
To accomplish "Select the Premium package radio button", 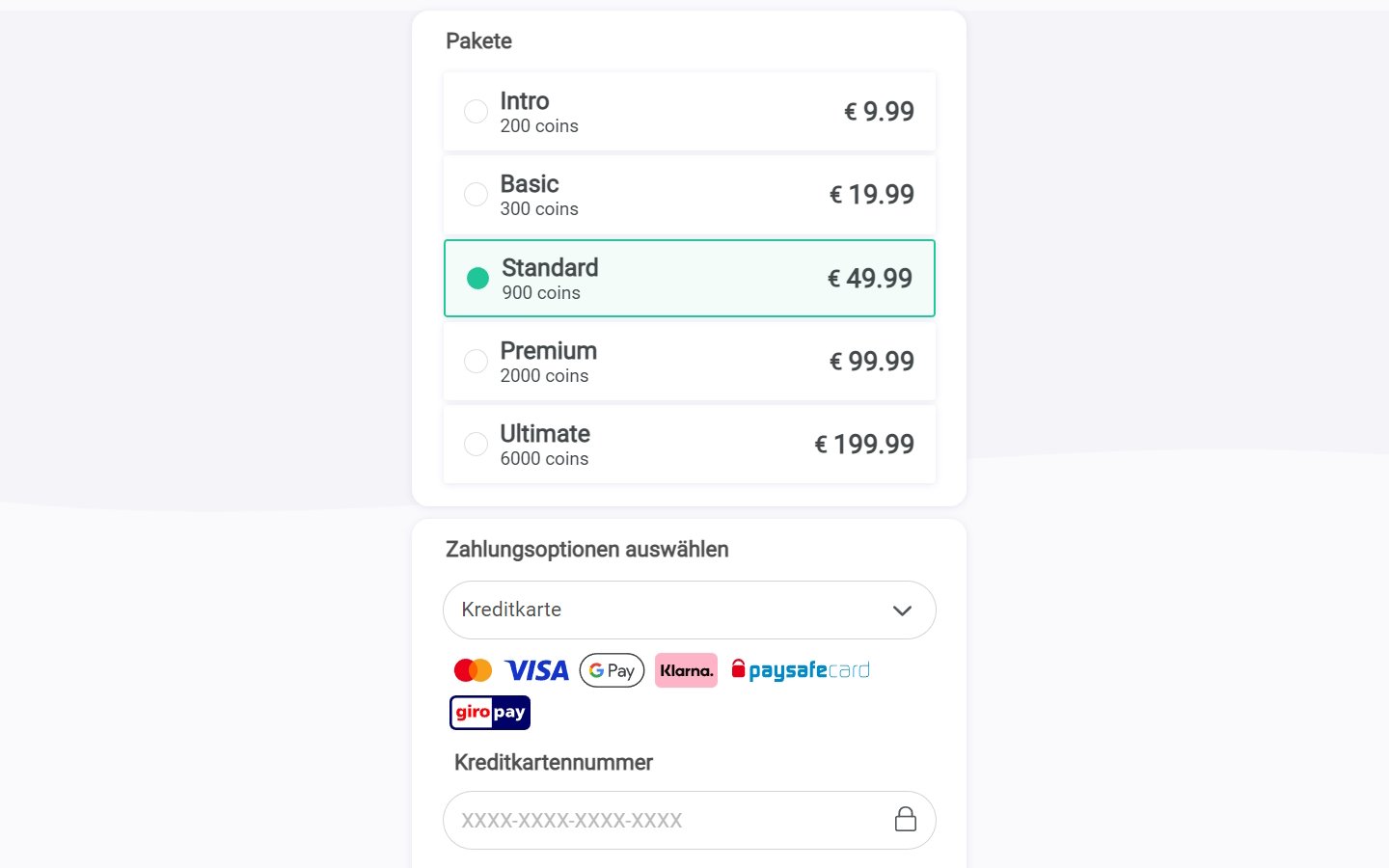I will 476,361.
